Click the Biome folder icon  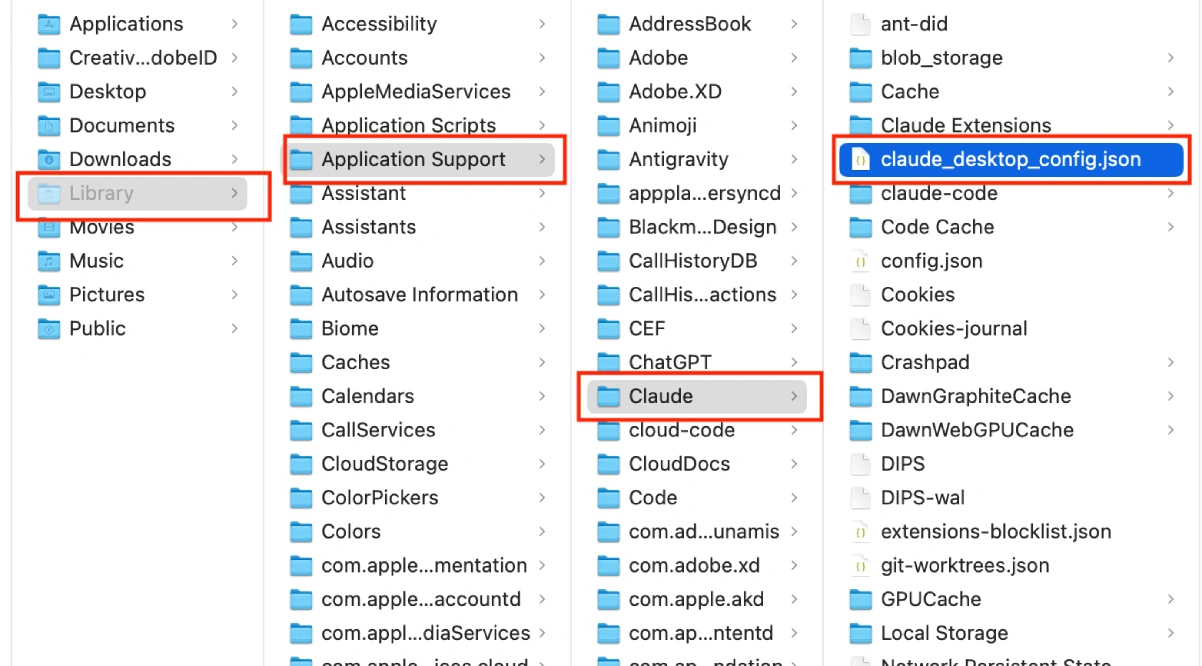[301, 328]
